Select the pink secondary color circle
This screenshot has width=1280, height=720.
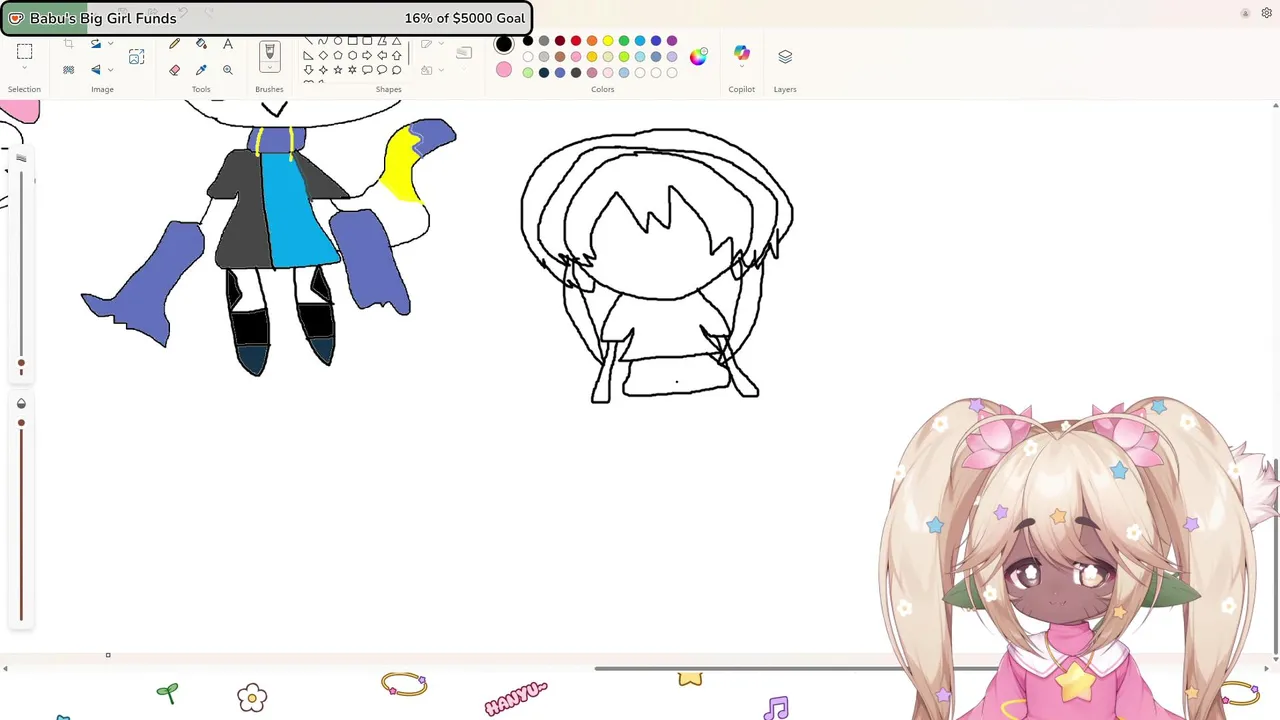(504, 70)
